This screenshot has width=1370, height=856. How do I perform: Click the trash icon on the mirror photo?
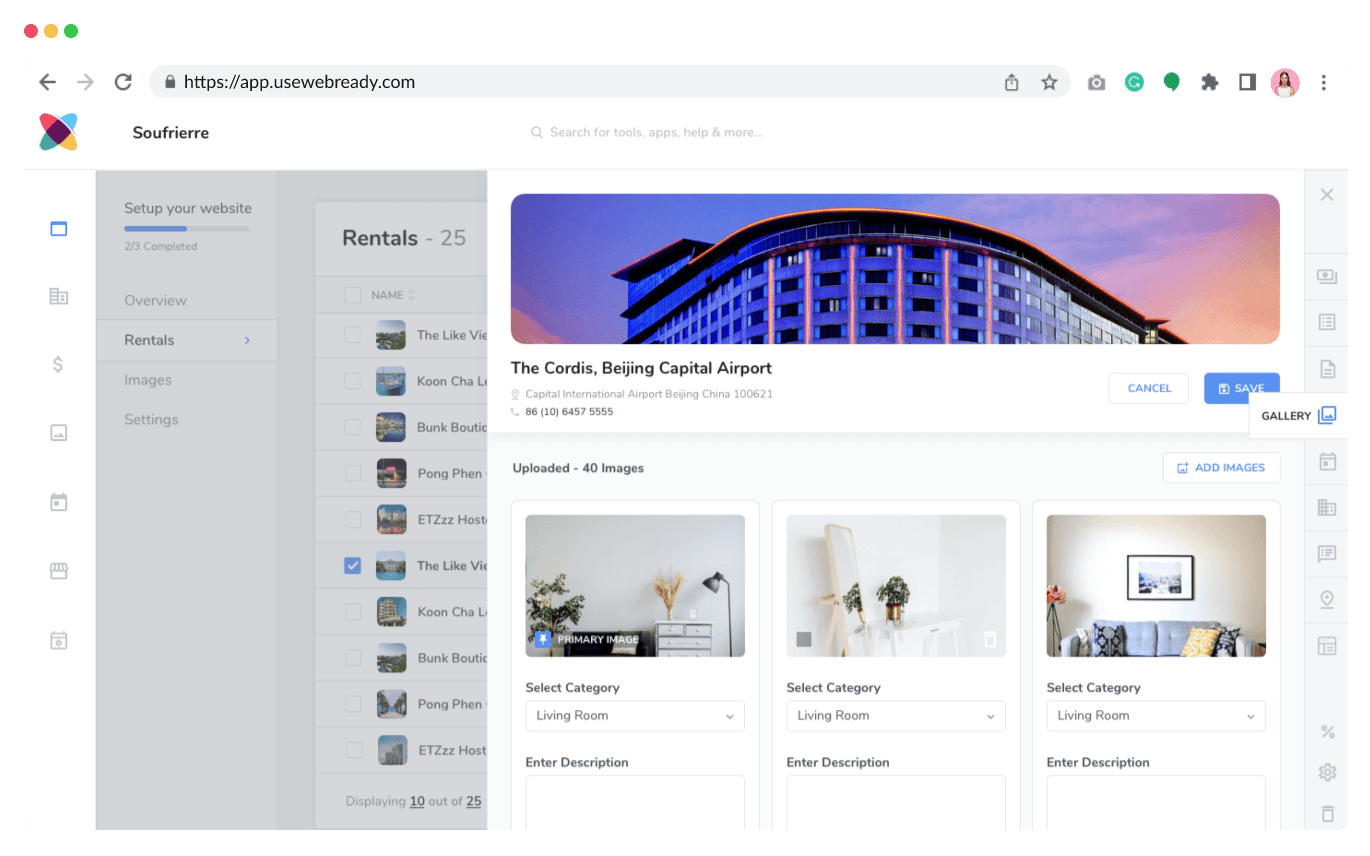click(x=990, y=639)
